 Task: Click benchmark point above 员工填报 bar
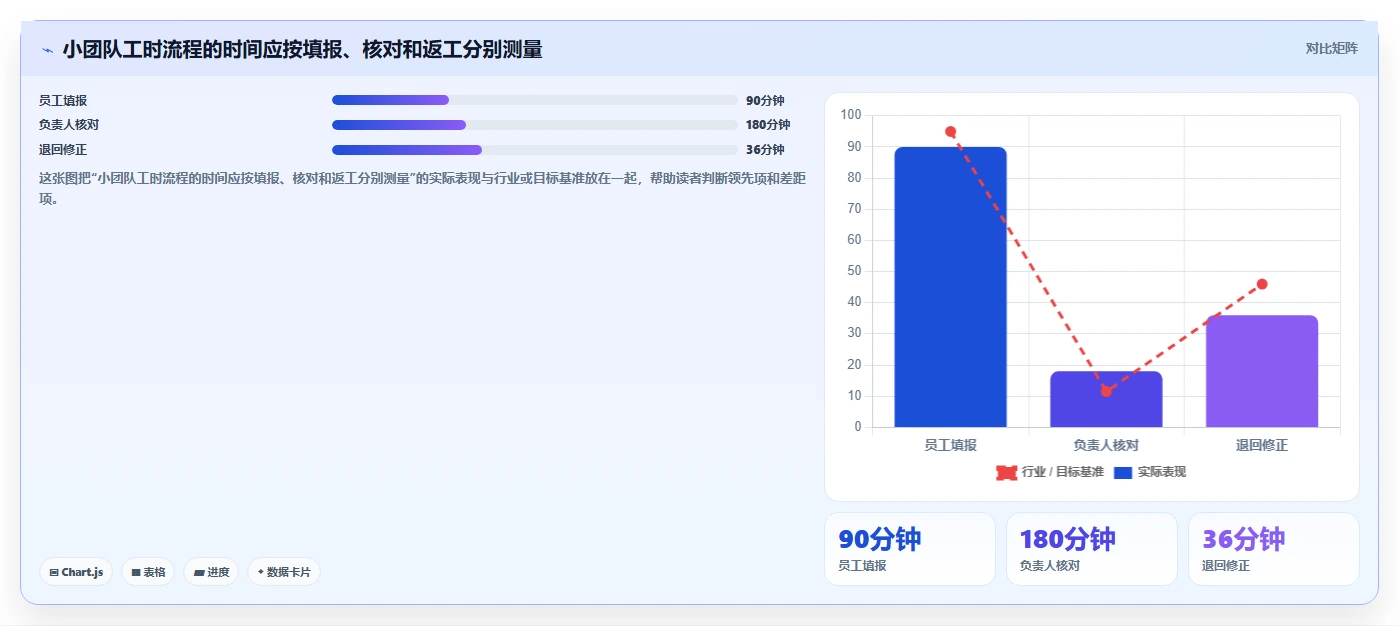pos(950,131)
